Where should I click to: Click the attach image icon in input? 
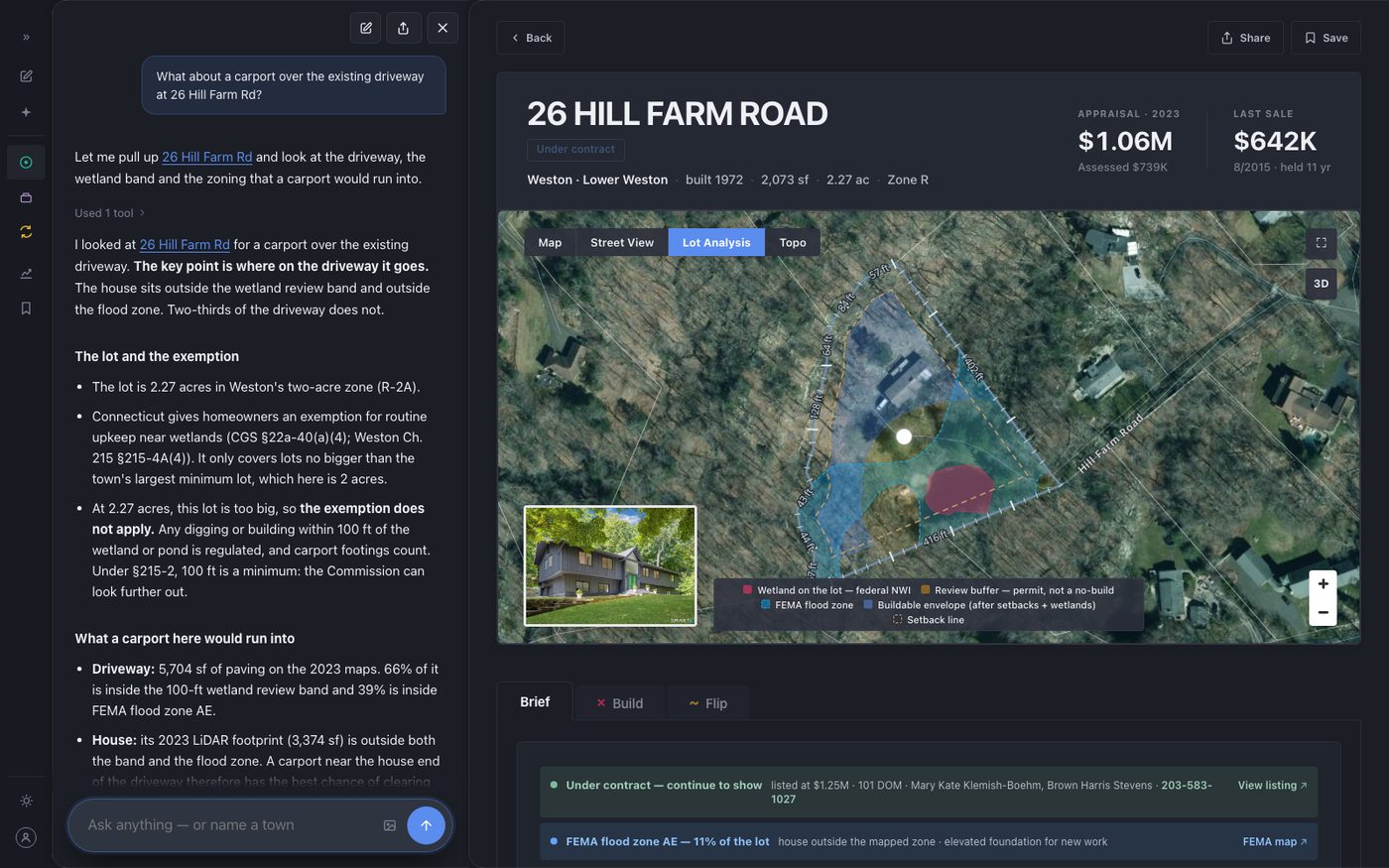point(390,825)
